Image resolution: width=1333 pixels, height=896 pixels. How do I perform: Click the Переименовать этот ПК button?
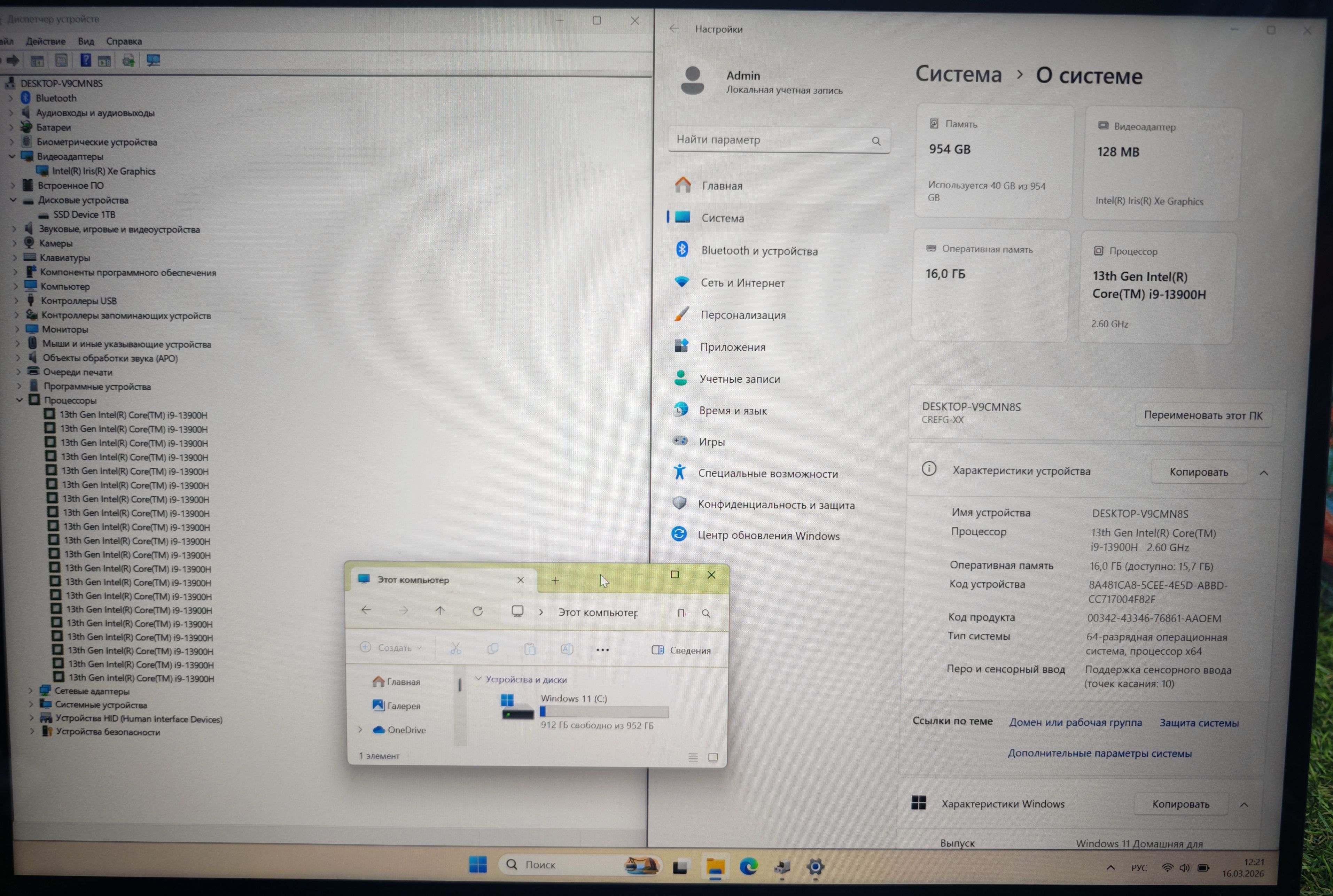coord(1203,415)
